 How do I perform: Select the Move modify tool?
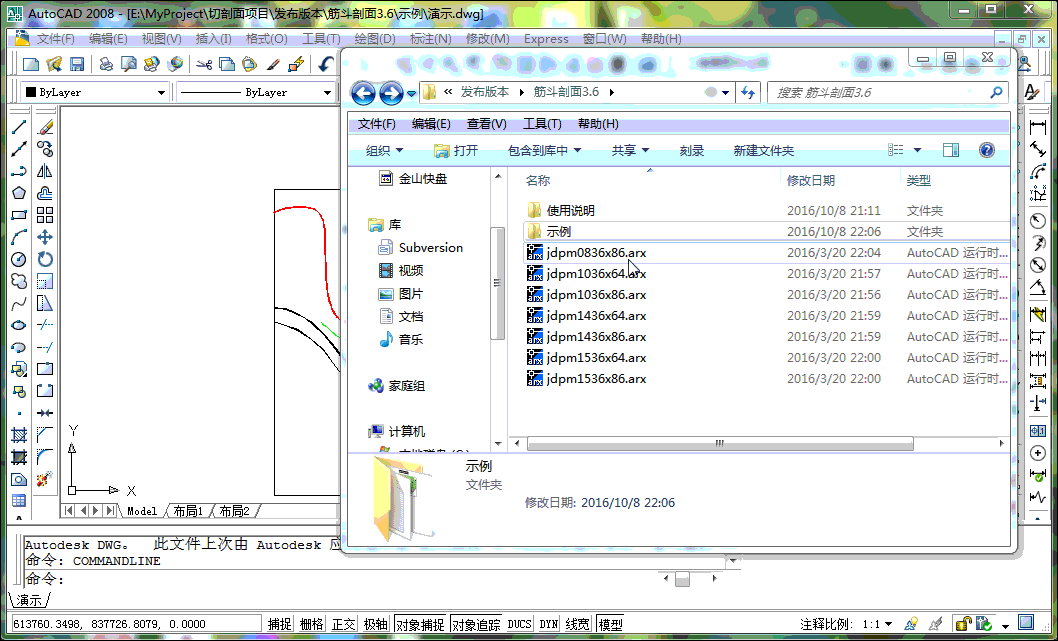tap(45, 238)
